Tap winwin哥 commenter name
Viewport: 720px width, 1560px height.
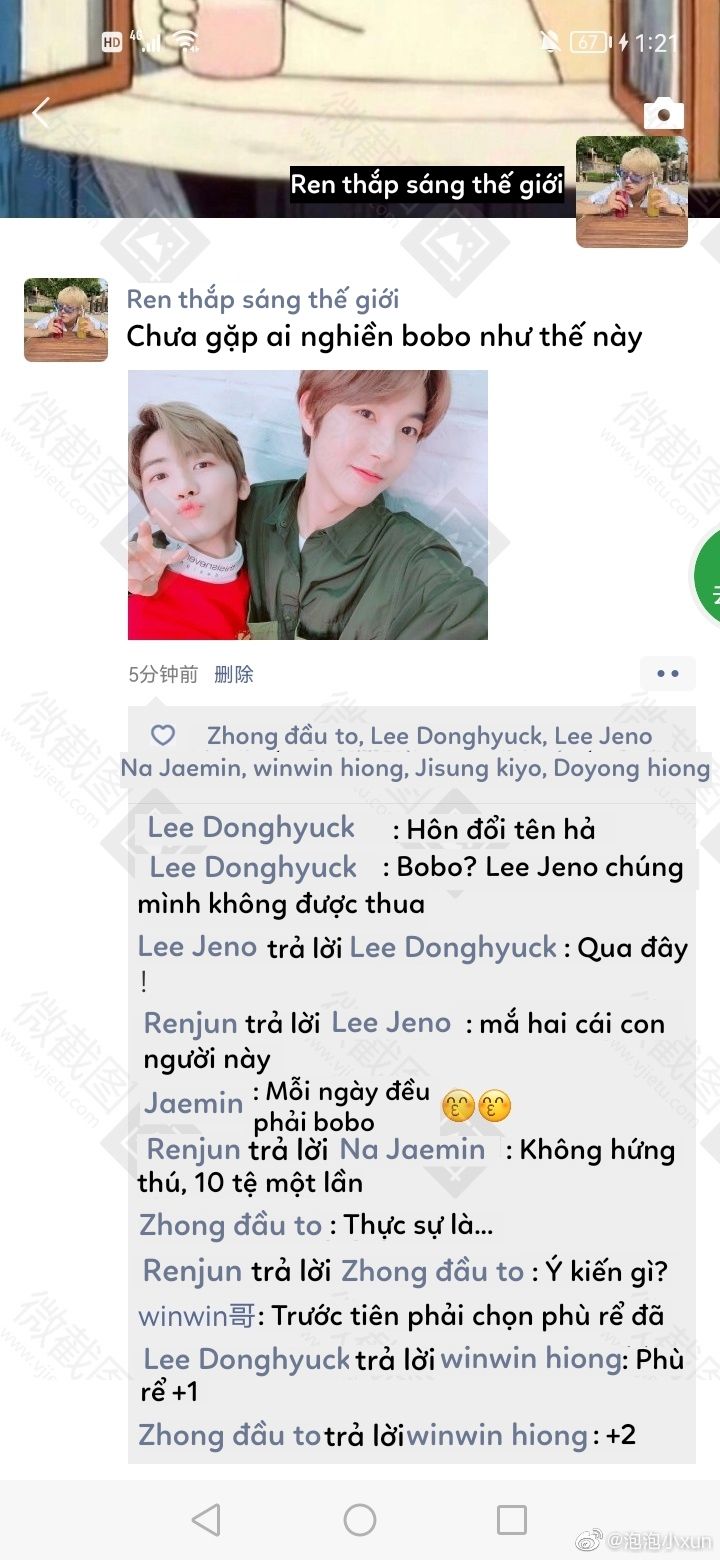pos(197,1315)
